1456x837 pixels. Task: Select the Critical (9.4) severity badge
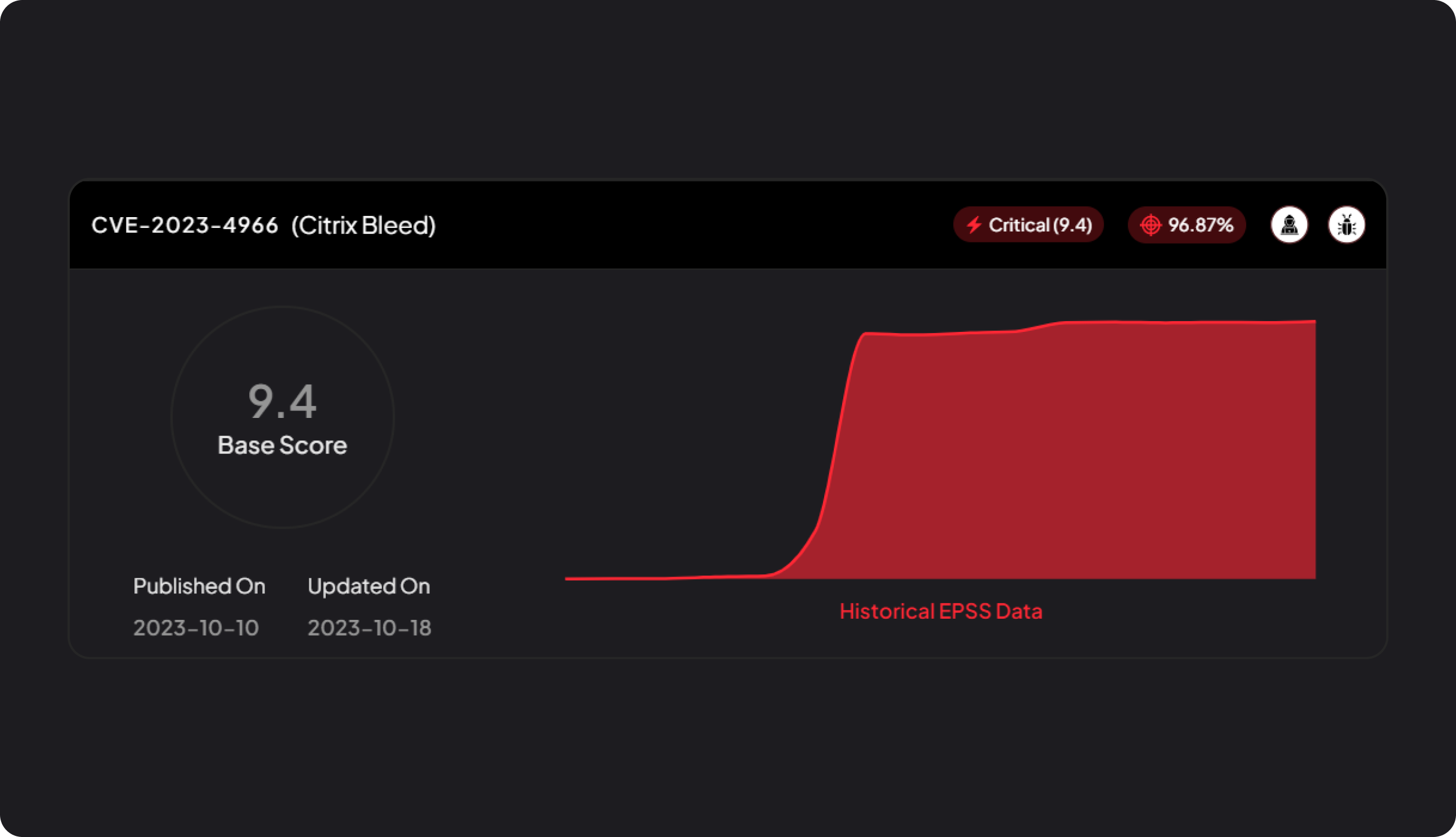pyautogui.click(x=1028, y=225)
